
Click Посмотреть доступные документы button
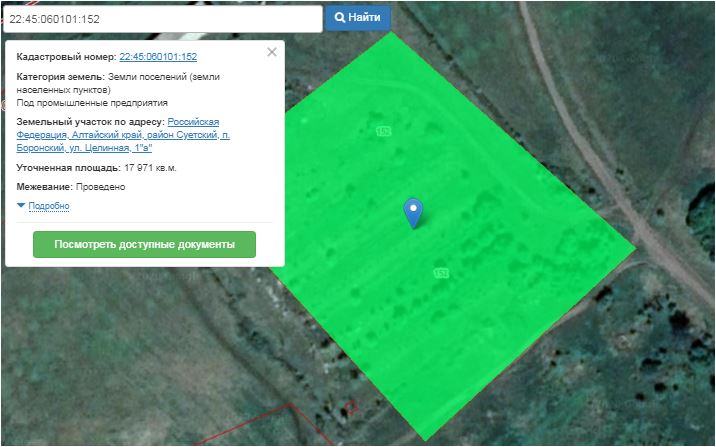tap(144, 244)
